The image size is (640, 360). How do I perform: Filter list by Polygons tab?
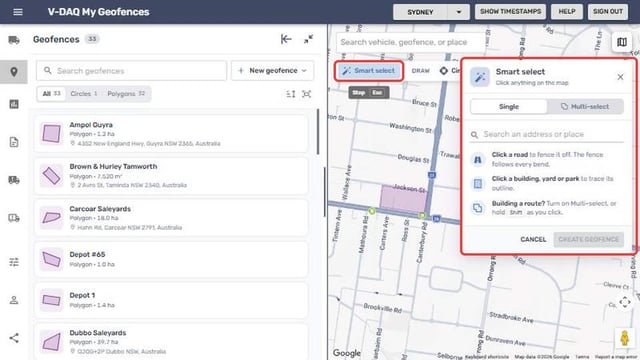(126, 94)
